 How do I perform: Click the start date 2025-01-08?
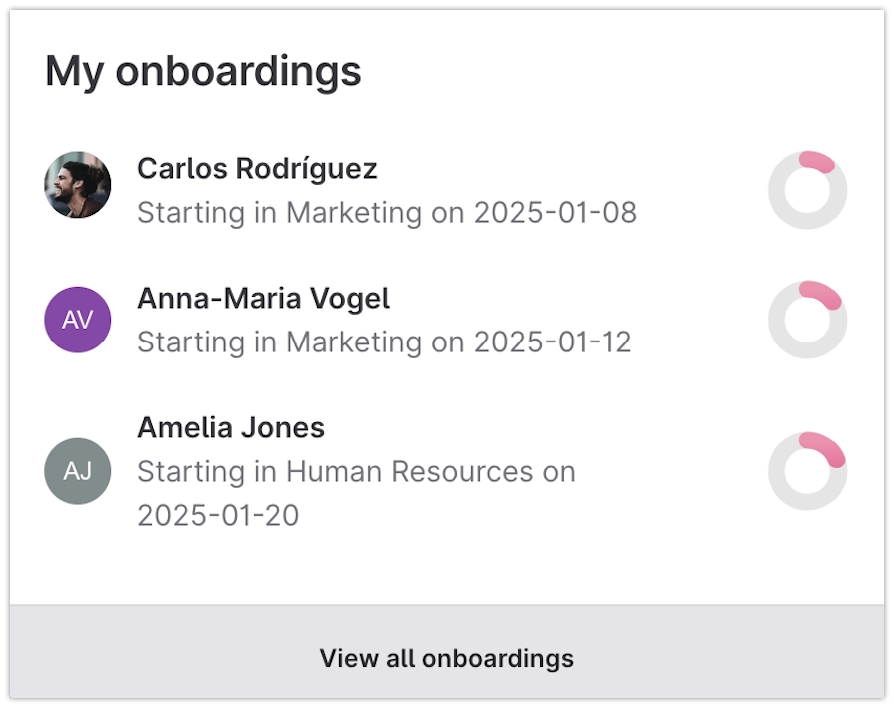pos(555,213)
